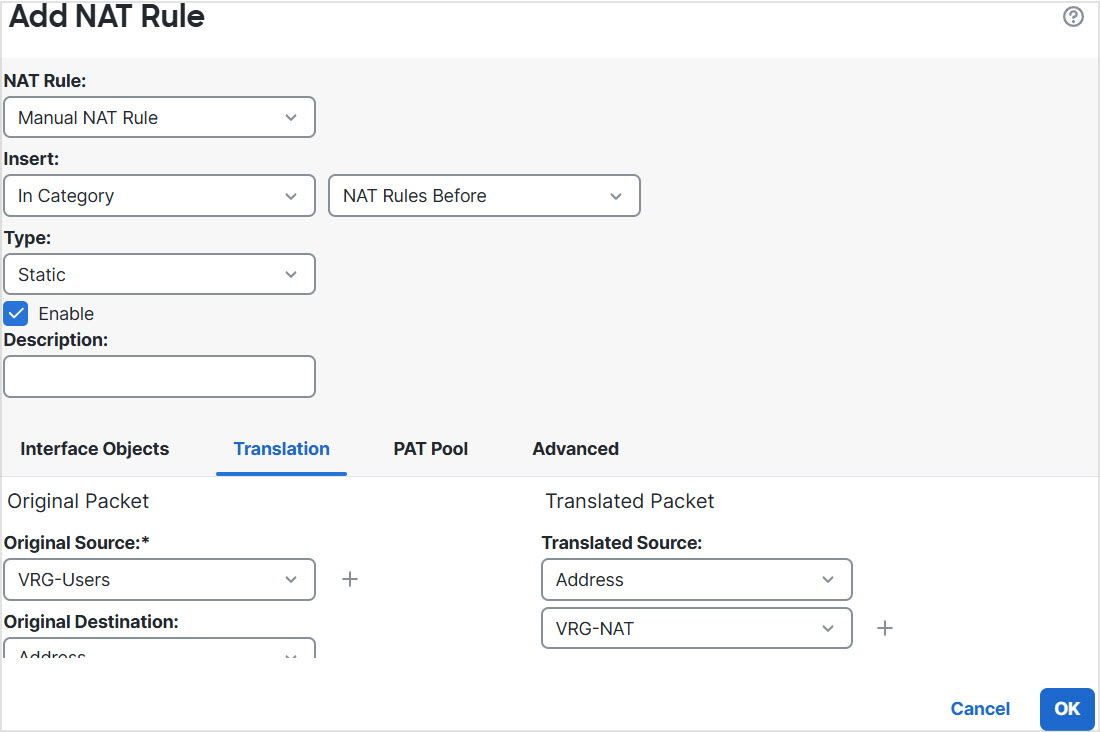The height and width of the screenshot is (732, 1100).
Task: Click the Enable label text
Action: tap(66, 313)
